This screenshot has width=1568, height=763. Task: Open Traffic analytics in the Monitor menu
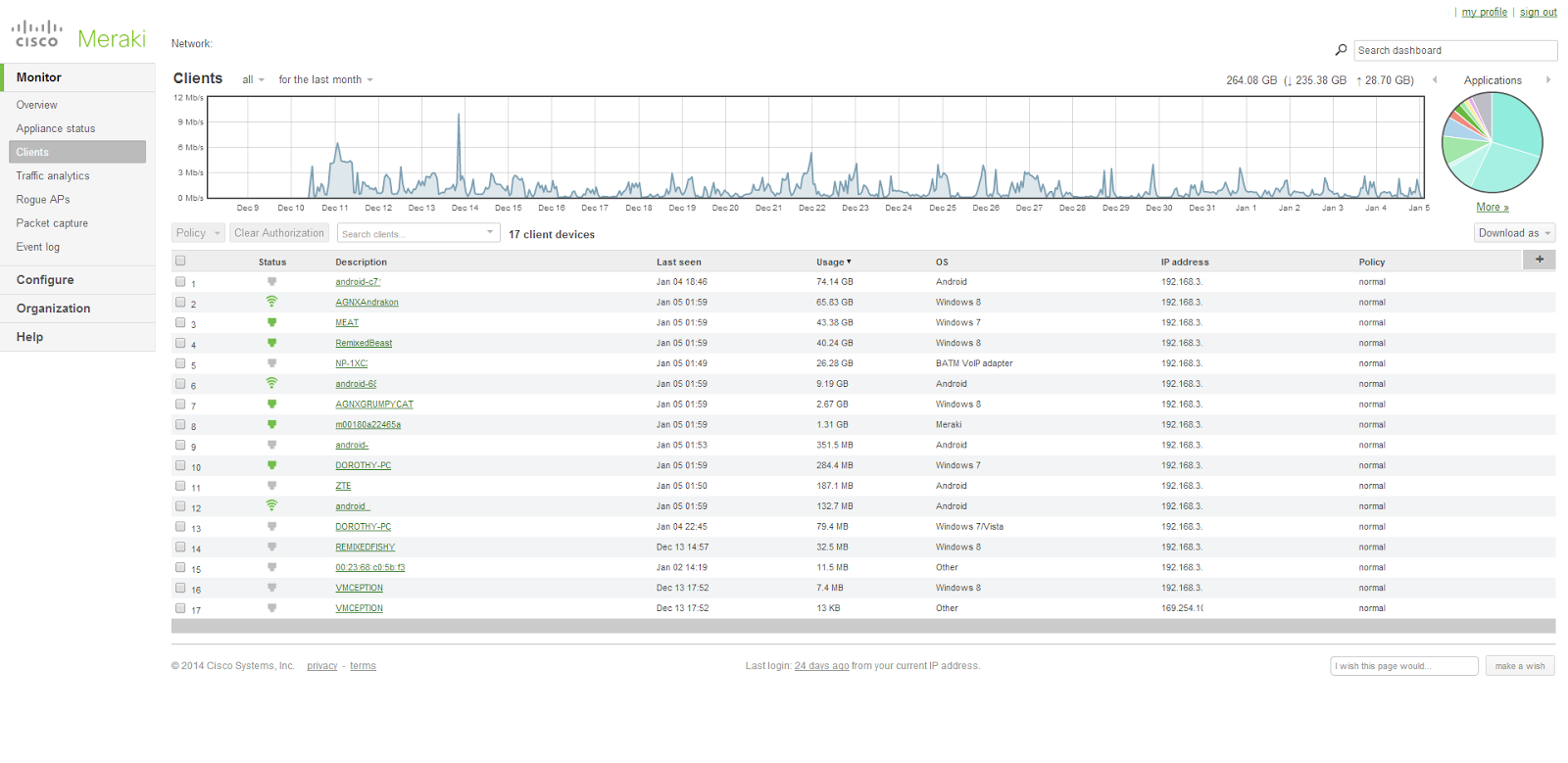pos(53,176)
